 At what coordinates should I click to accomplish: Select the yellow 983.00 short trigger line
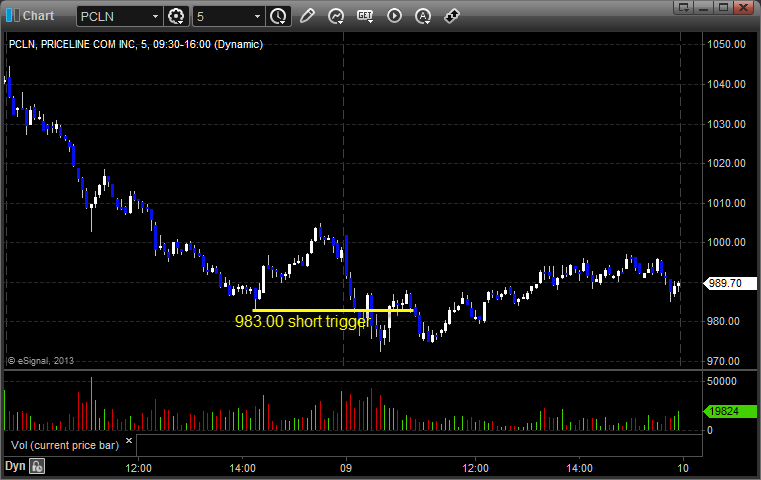pyautogui.click(x=333, y=310)
